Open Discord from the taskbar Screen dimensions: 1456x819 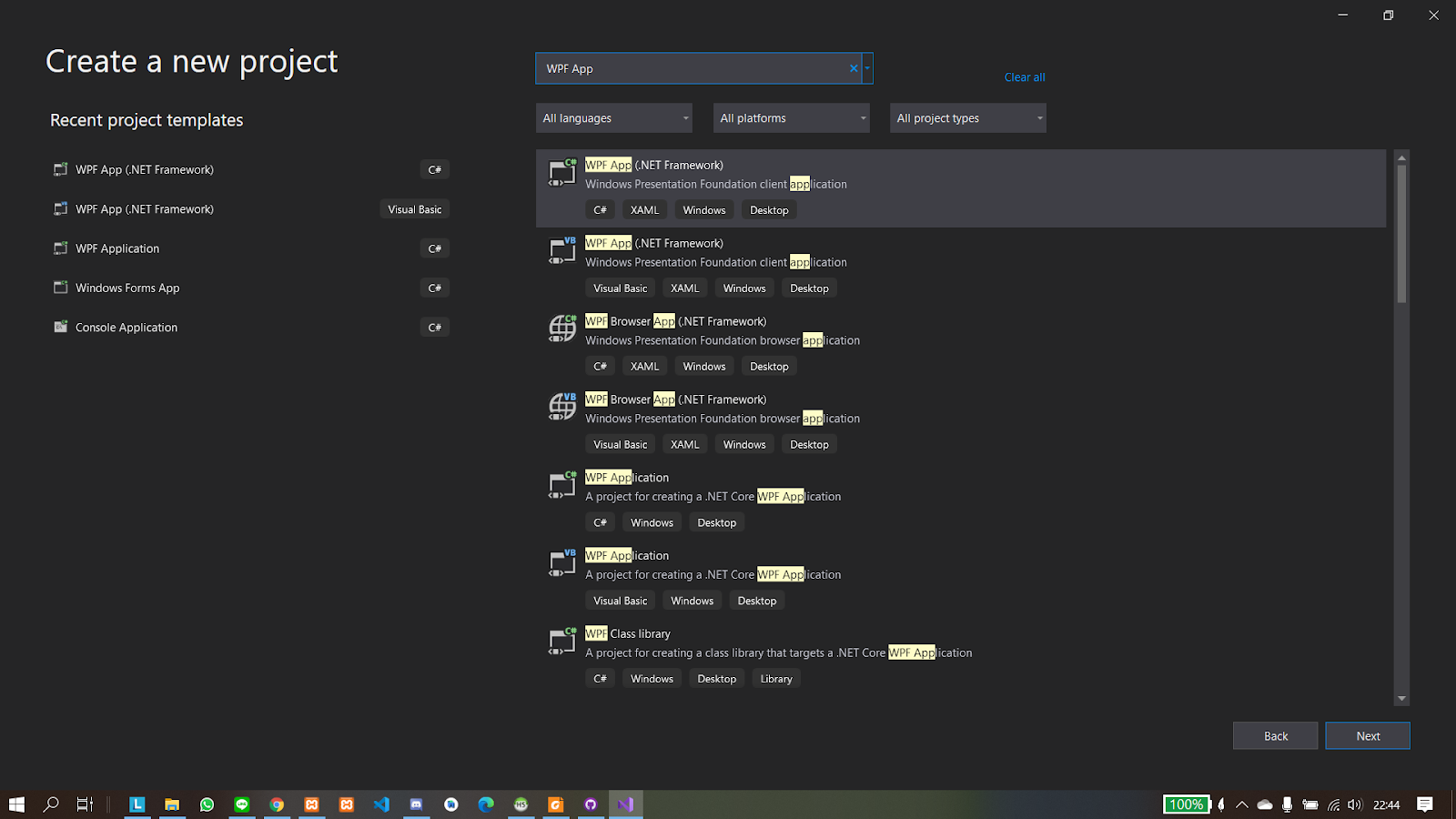(x=416, y=804)
